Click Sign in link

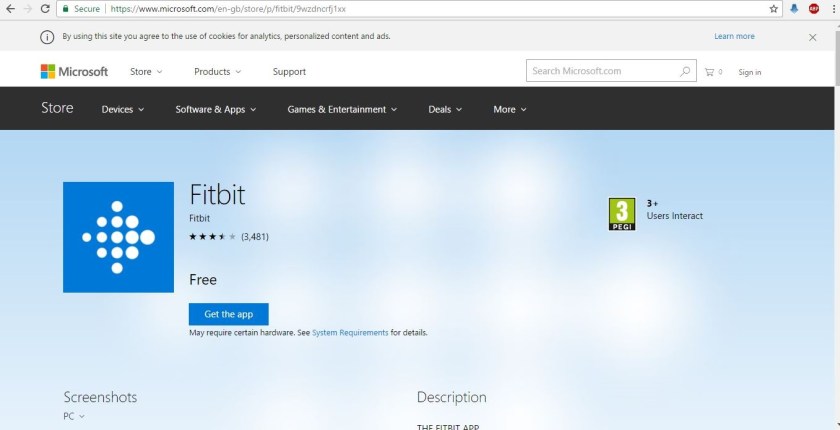click(x=749, y=72)
